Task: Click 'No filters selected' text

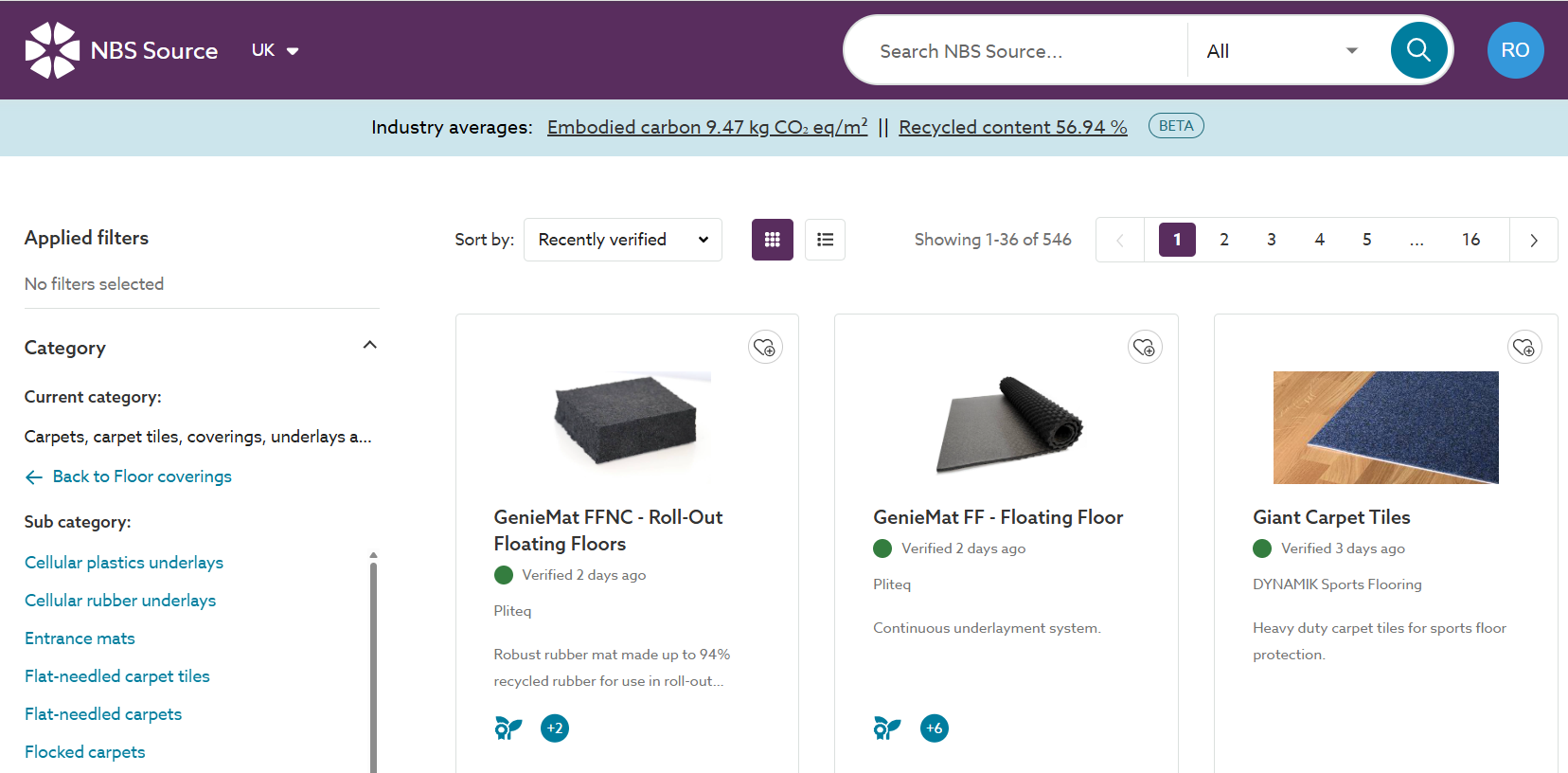Action: tap(94, 284)
